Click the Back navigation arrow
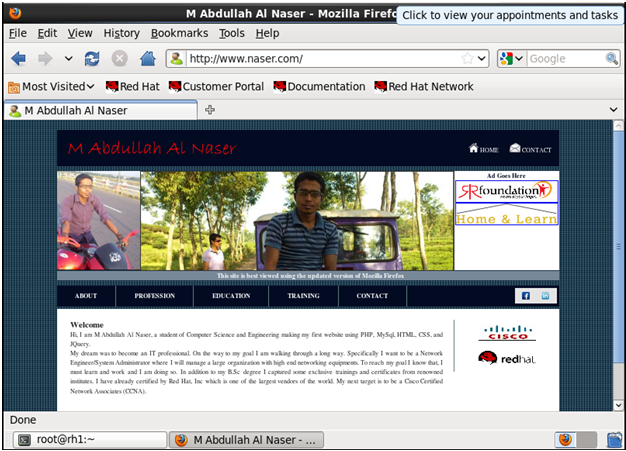Viewport: 626px width, 451px height. coord(18,59)
